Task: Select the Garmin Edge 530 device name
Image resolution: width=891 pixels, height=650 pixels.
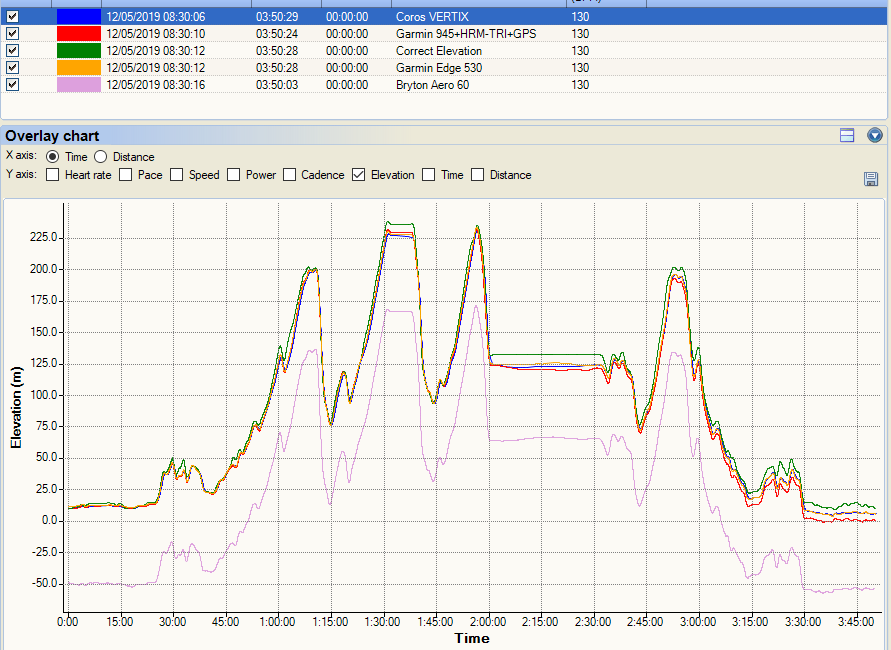Action: pos(439,68)
